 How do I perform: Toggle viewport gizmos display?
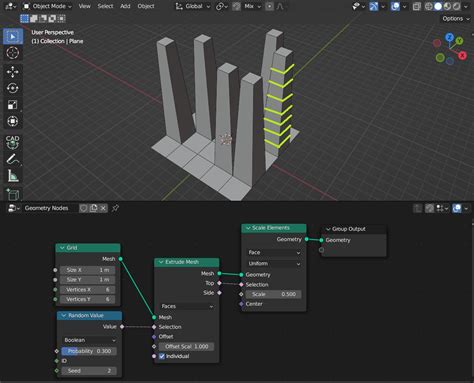pyautogui.click(x=374, y=6)
